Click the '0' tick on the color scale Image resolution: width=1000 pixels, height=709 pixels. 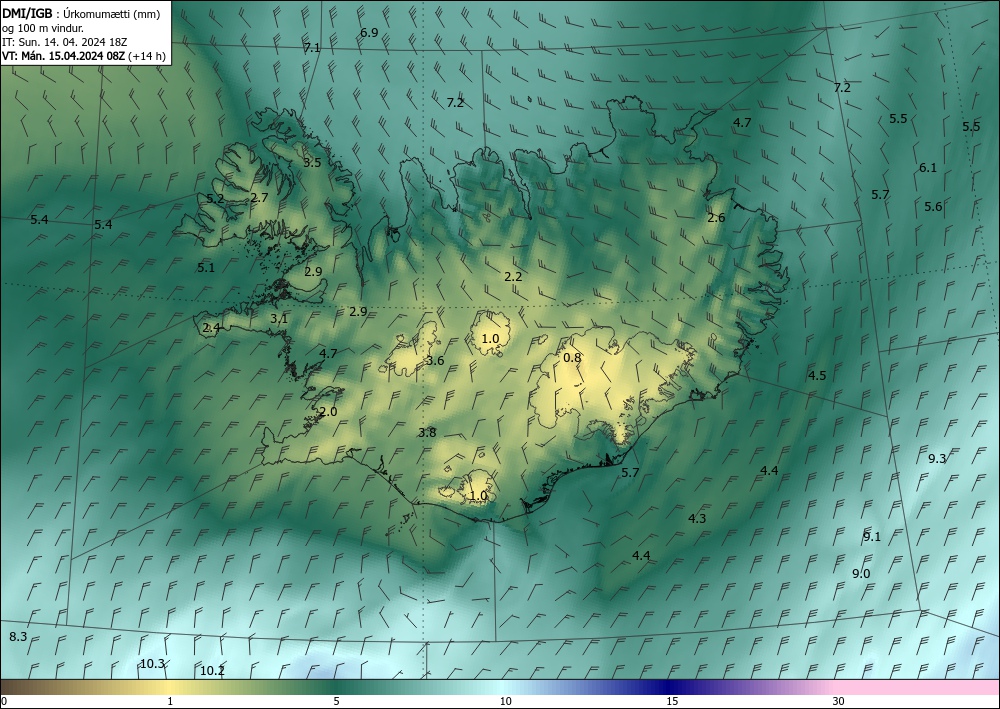(x=4, y=701)
